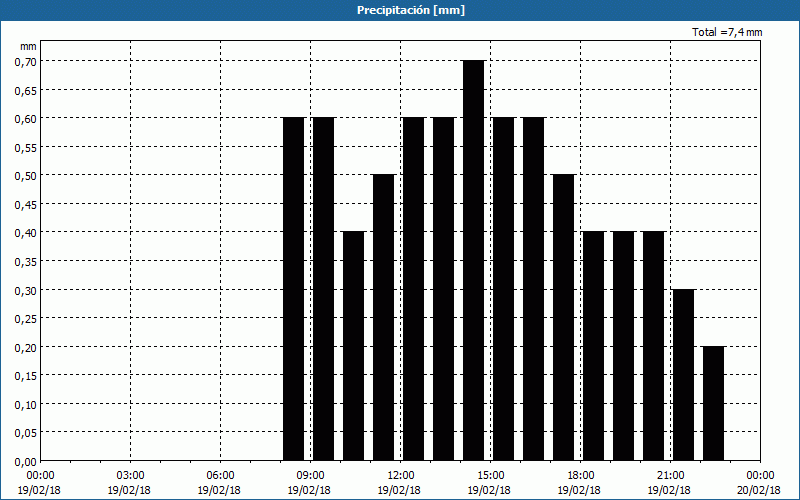
Task: Select the 0,40 bar starting at 18:00
Action: [593, 346]
